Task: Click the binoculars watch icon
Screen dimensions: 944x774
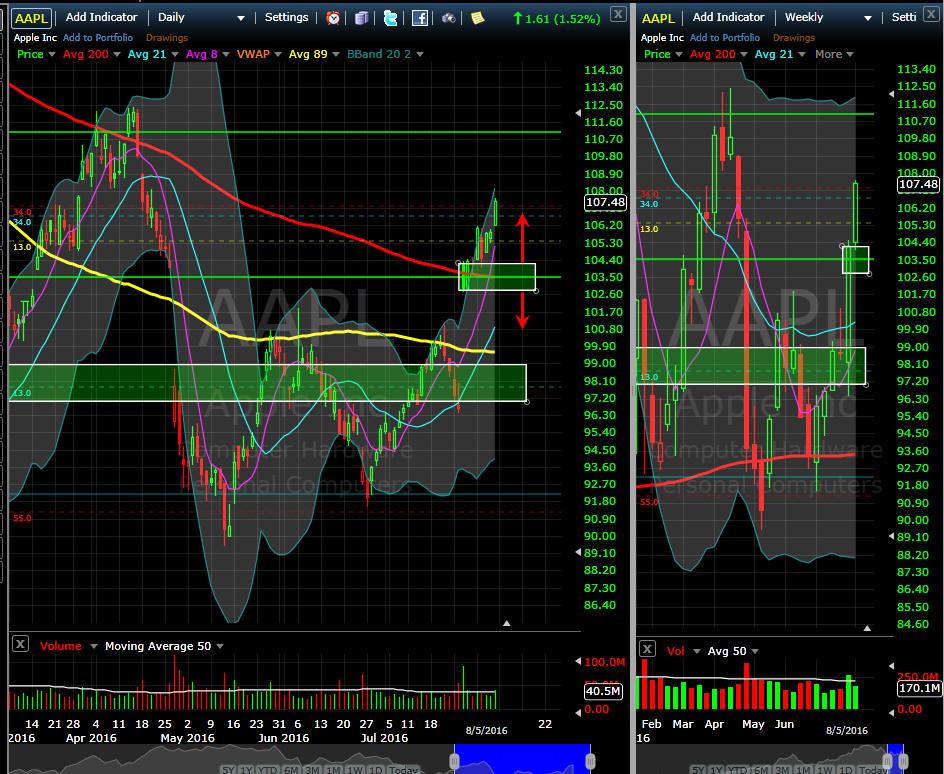Action: (449, 18)
